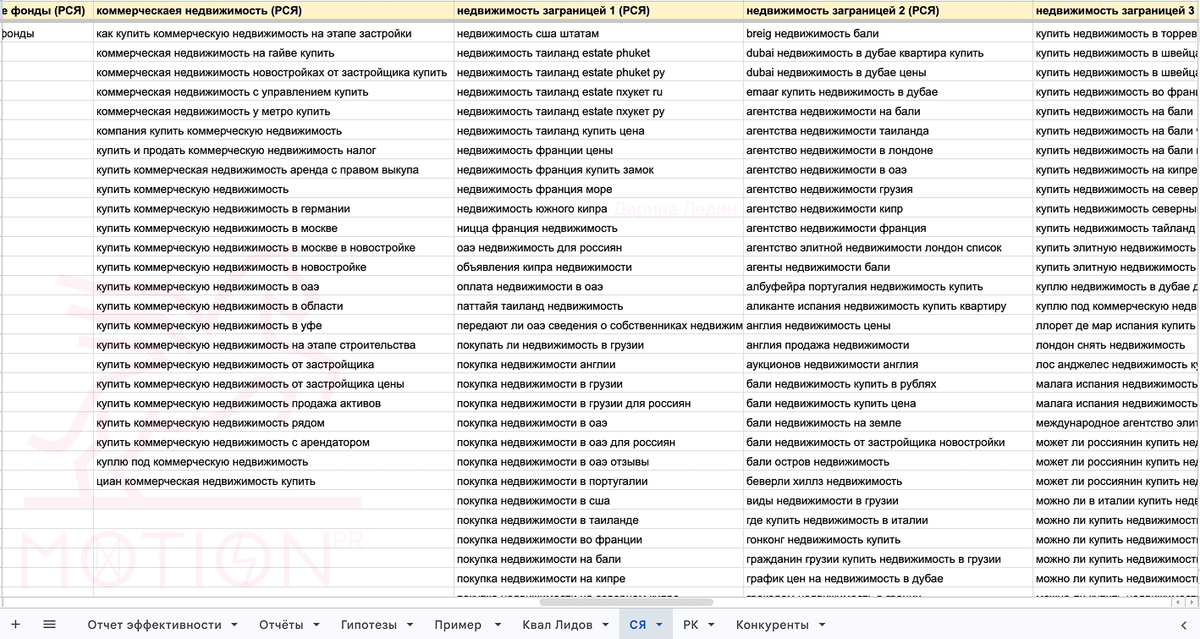
Task: Open dropdown arrow of СЯ tab
Action: click(x=659, y=625)
